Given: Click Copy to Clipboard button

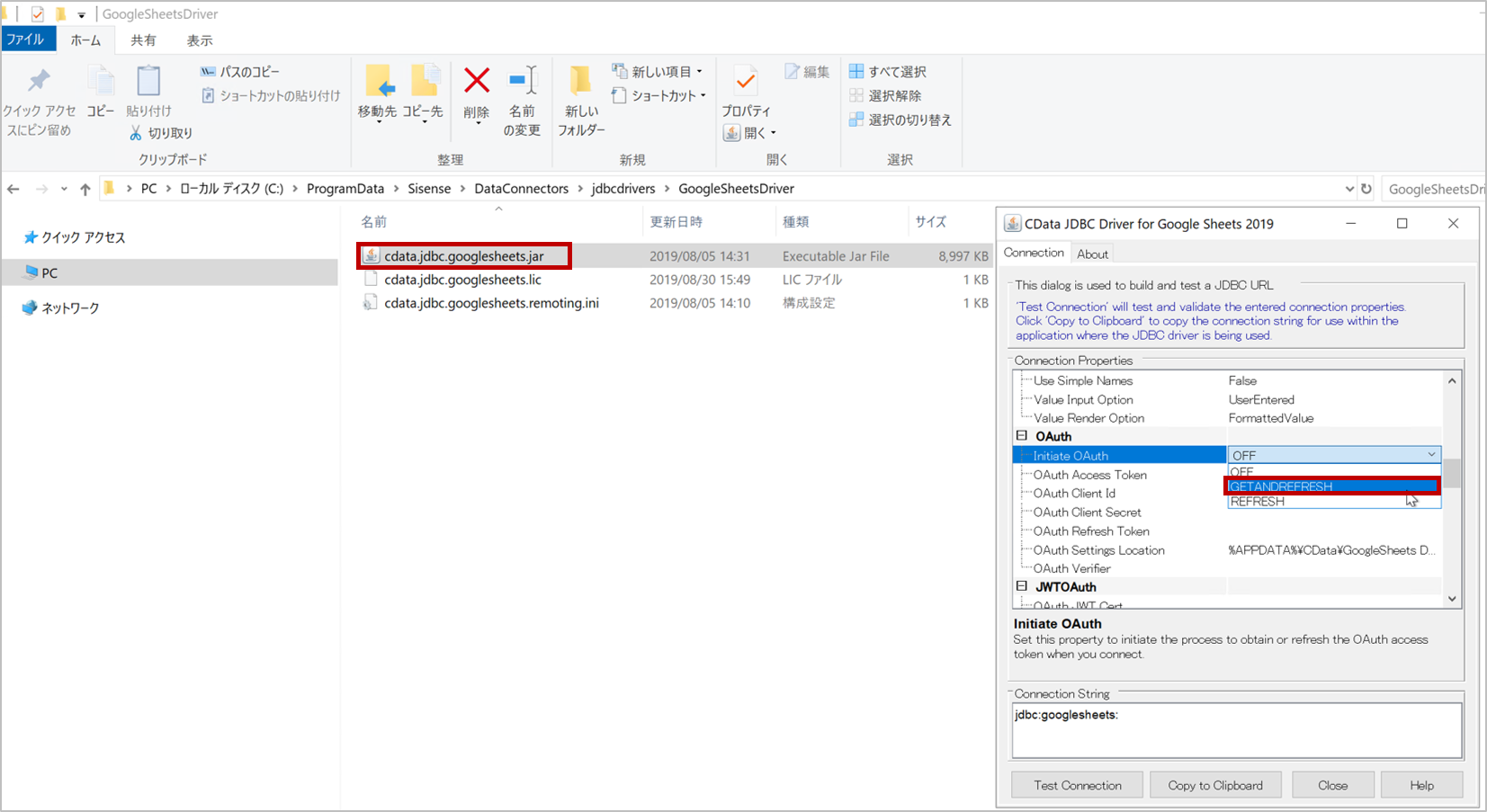Looking at the screenshot, I should point(1215,785).
